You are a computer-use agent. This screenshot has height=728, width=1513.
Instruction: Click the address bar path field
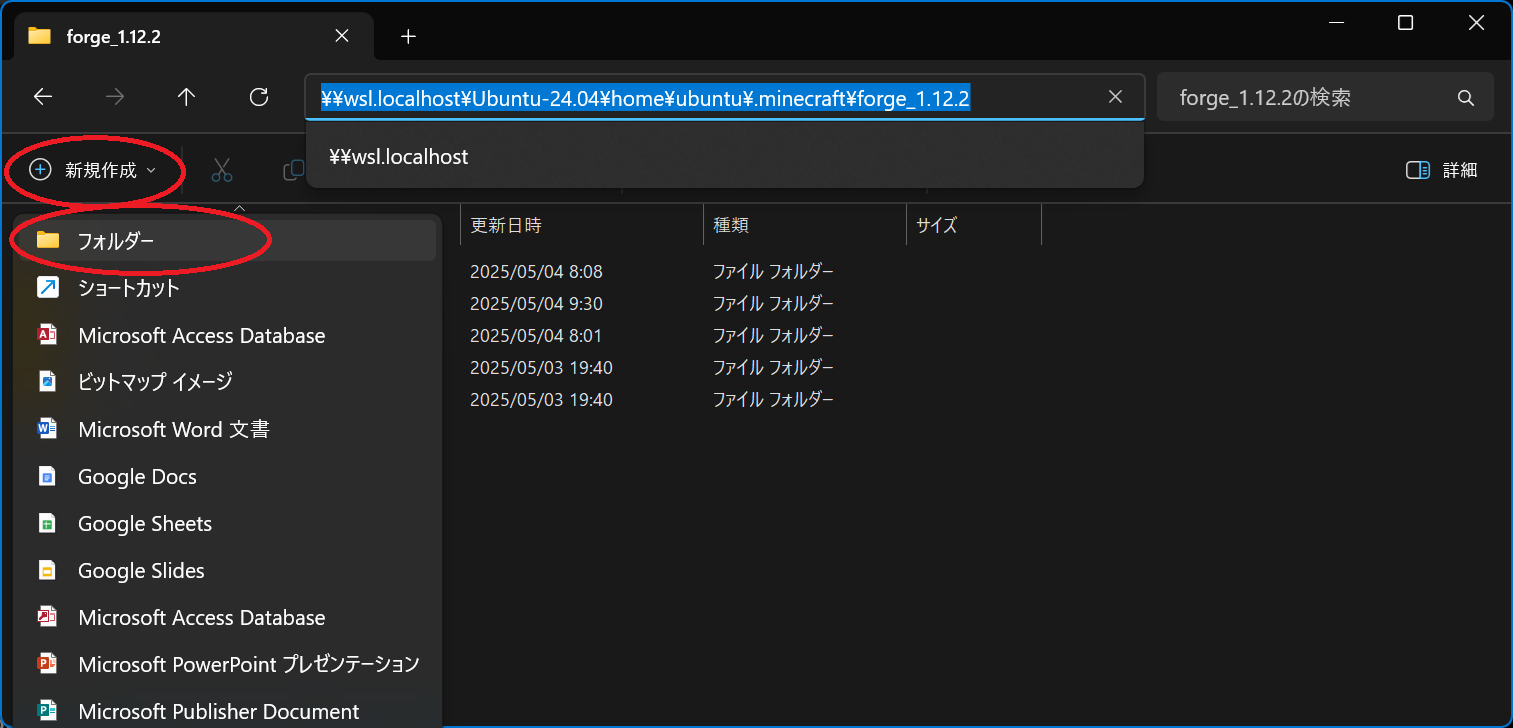click(725, 97)
